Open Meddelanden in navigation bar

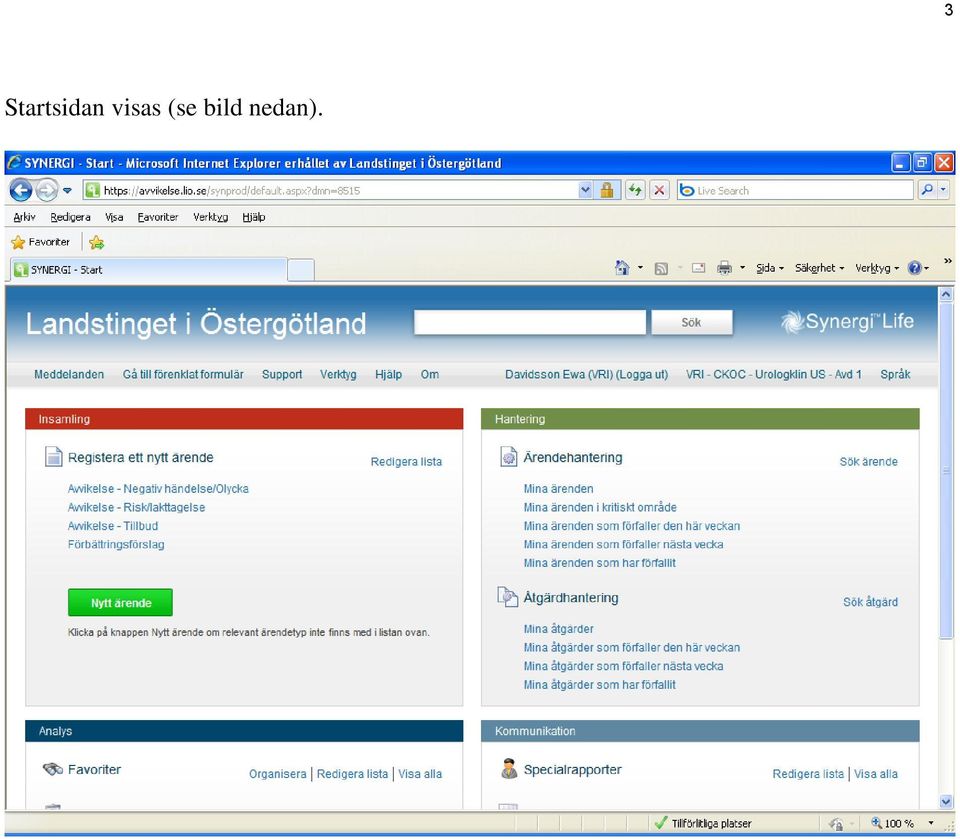[69, 374]
